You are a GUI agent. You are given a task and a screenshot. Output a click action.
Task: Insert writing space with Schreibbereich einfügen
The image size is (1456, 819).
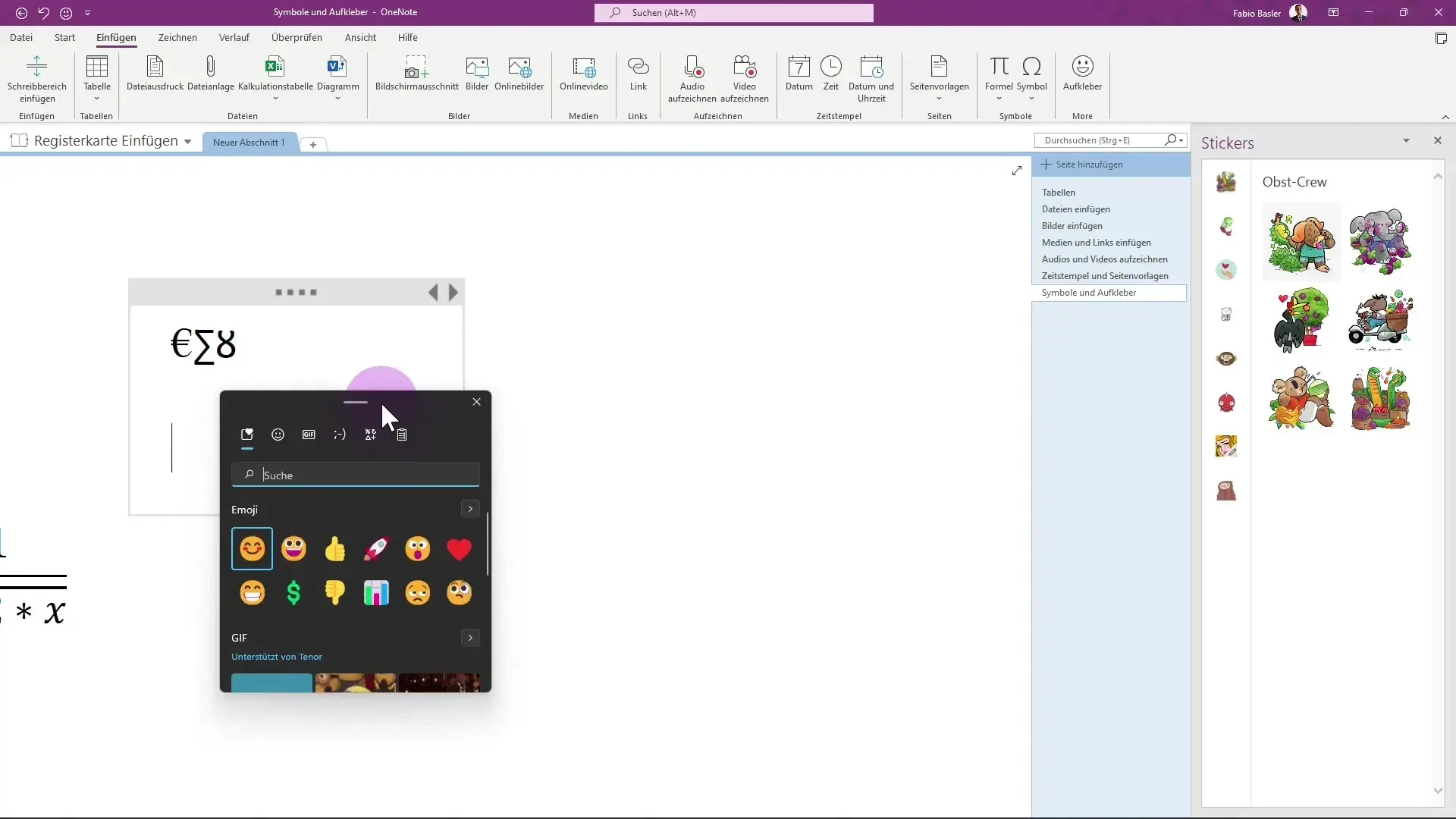(x=37, y=79)
